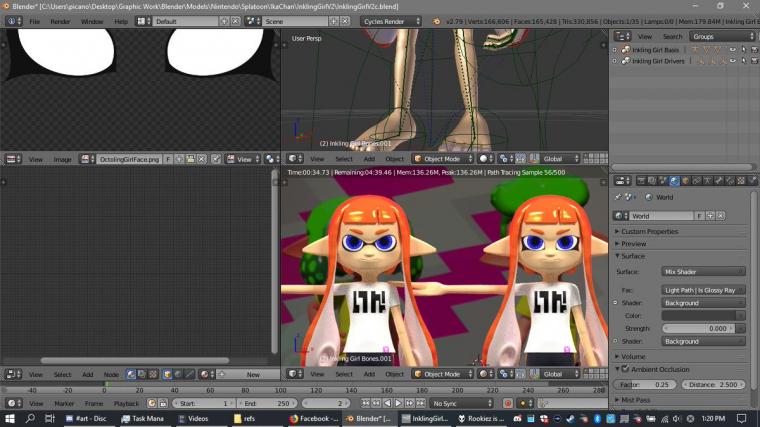Expand the Preview panel
Screen dimensions: 760x427
click(x=631, y=244)
